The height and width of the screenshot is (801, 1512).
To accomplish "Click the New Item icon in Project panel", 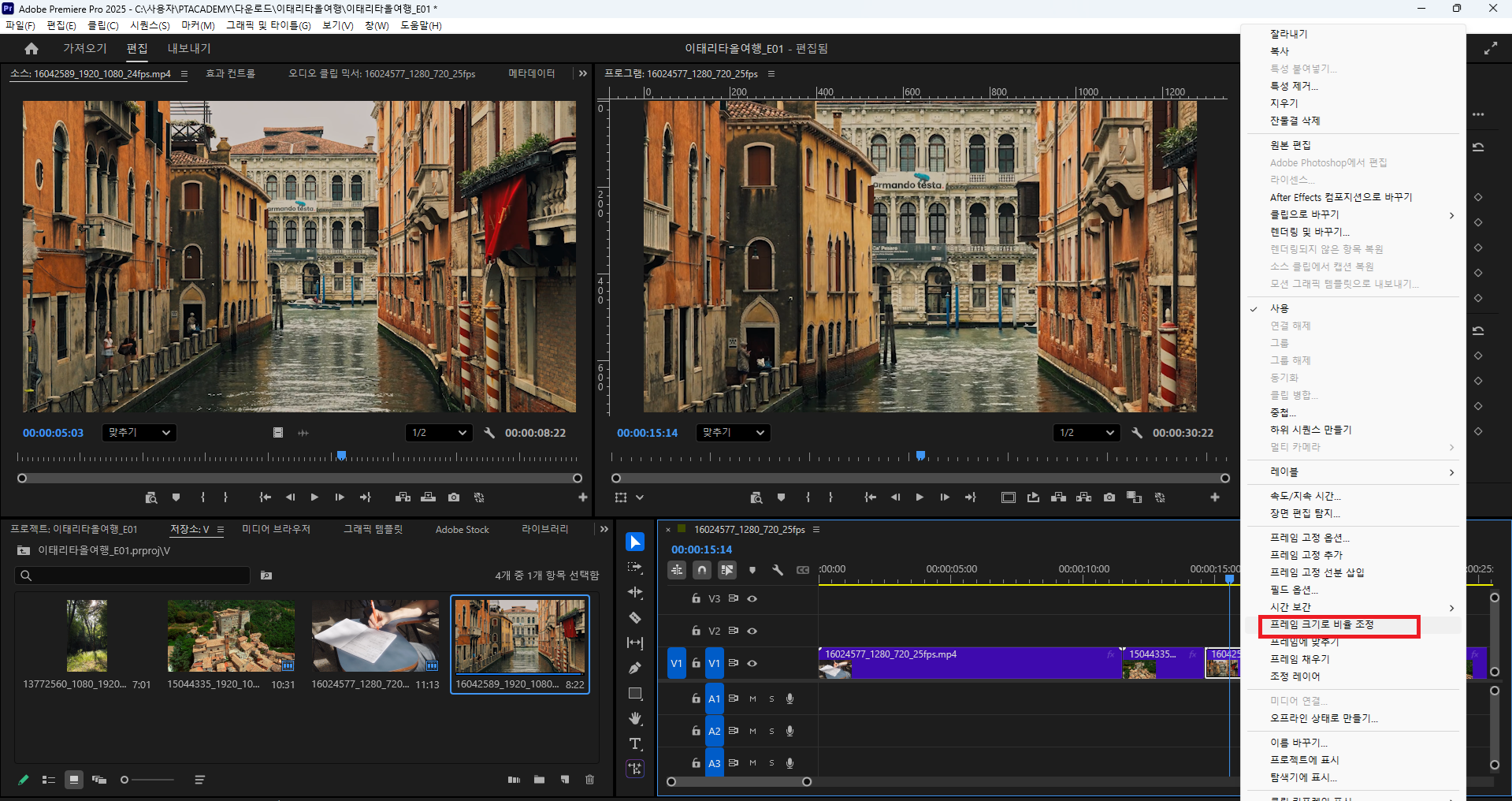I will pyautogui.click(x=565, y=780).
